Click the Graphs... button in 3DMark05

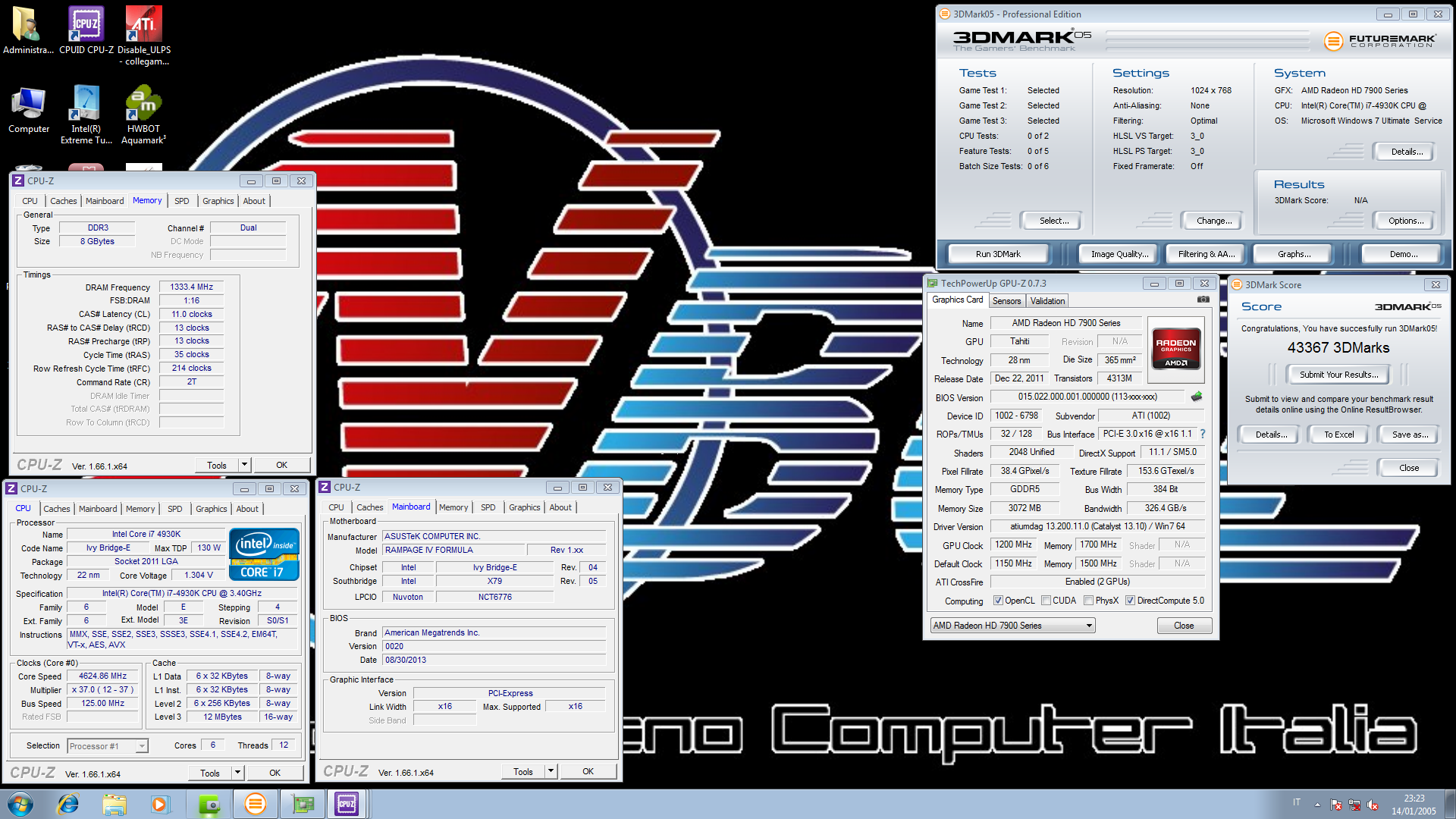tap(1294, 254)
